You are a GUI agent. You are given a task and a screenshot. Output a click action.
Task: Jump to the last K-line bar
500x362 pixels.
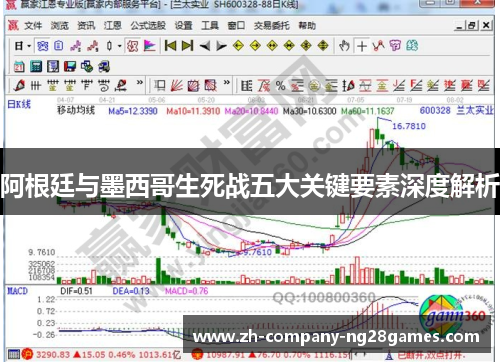point(187,46)
